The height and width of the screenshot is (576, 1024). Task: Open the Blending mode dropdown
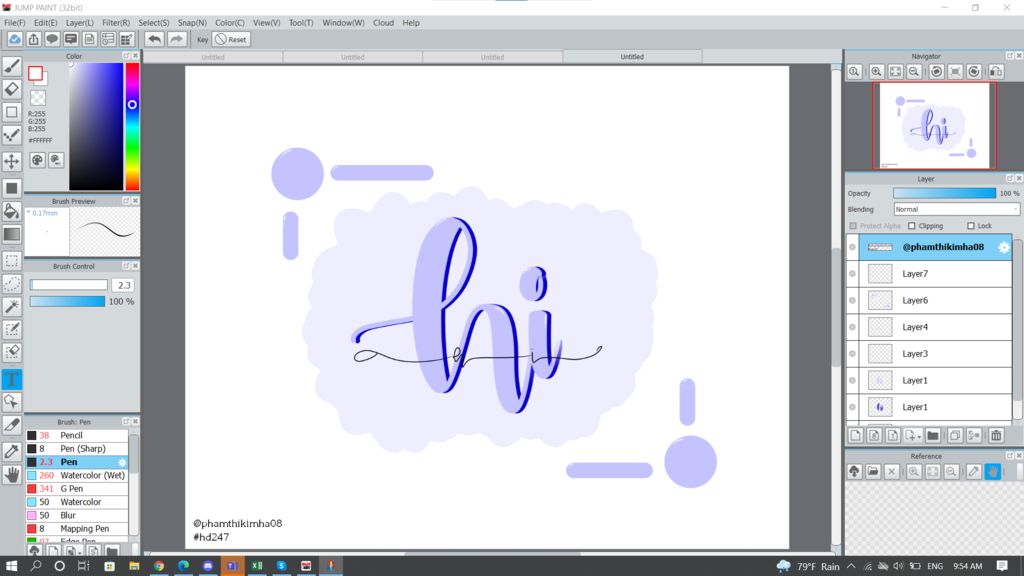956,210
